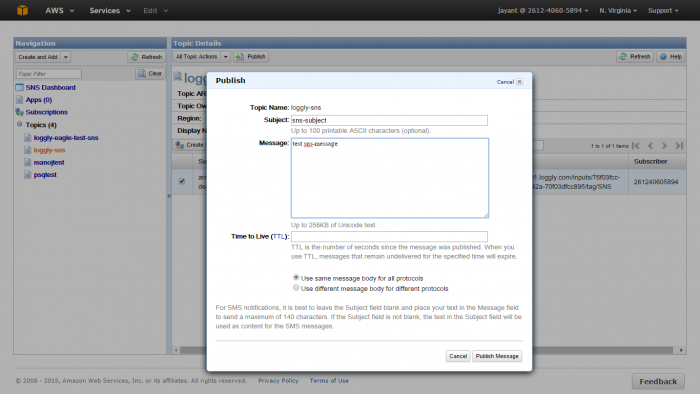The height and width of the screenshot is (394, 700).
Task: Select topic loggly-sns
Action: [x=49, y=150]
